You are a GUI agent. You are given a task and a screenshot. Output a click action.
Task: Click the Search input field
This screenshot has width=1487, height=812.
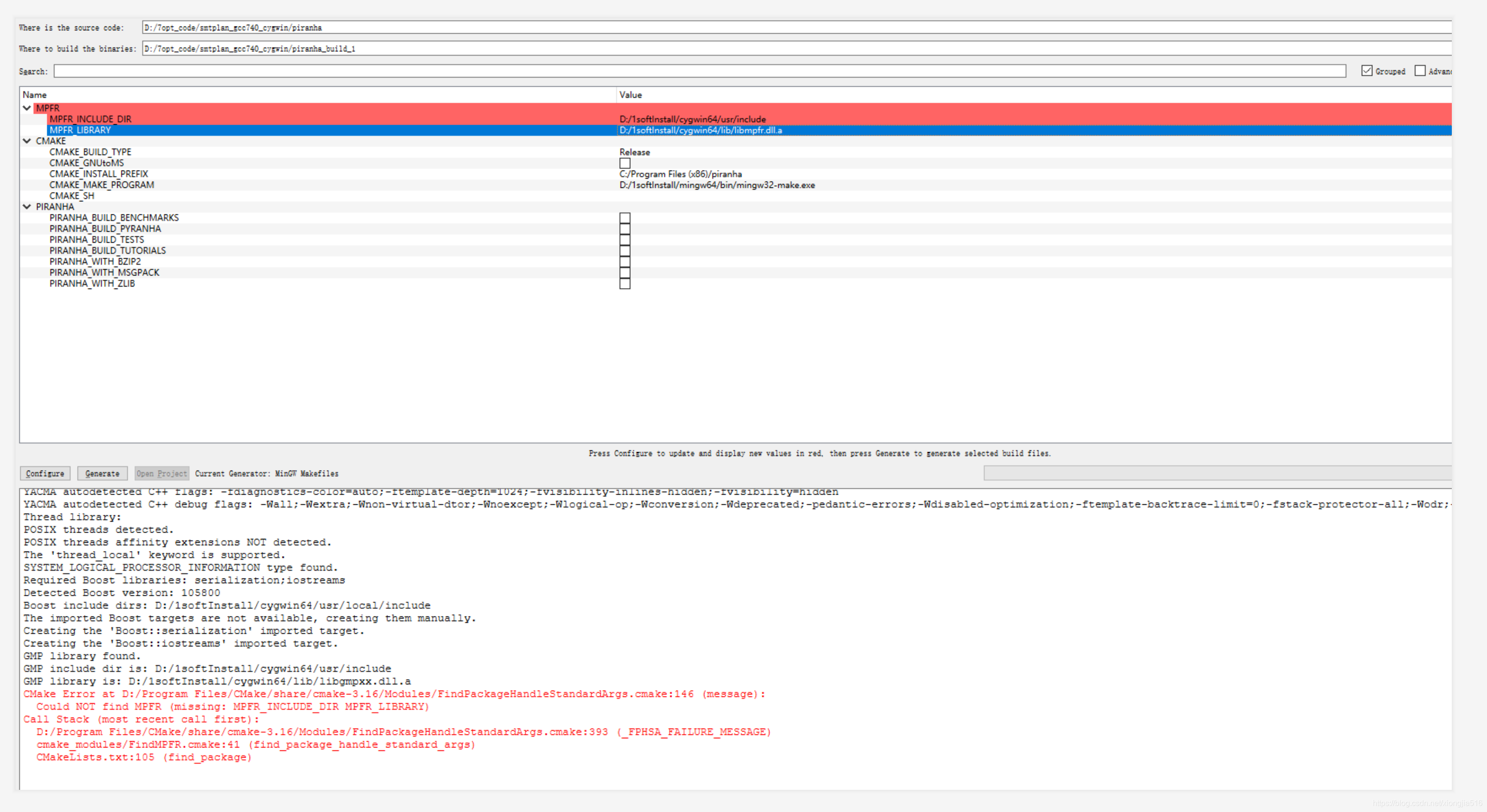click(700, 71)
